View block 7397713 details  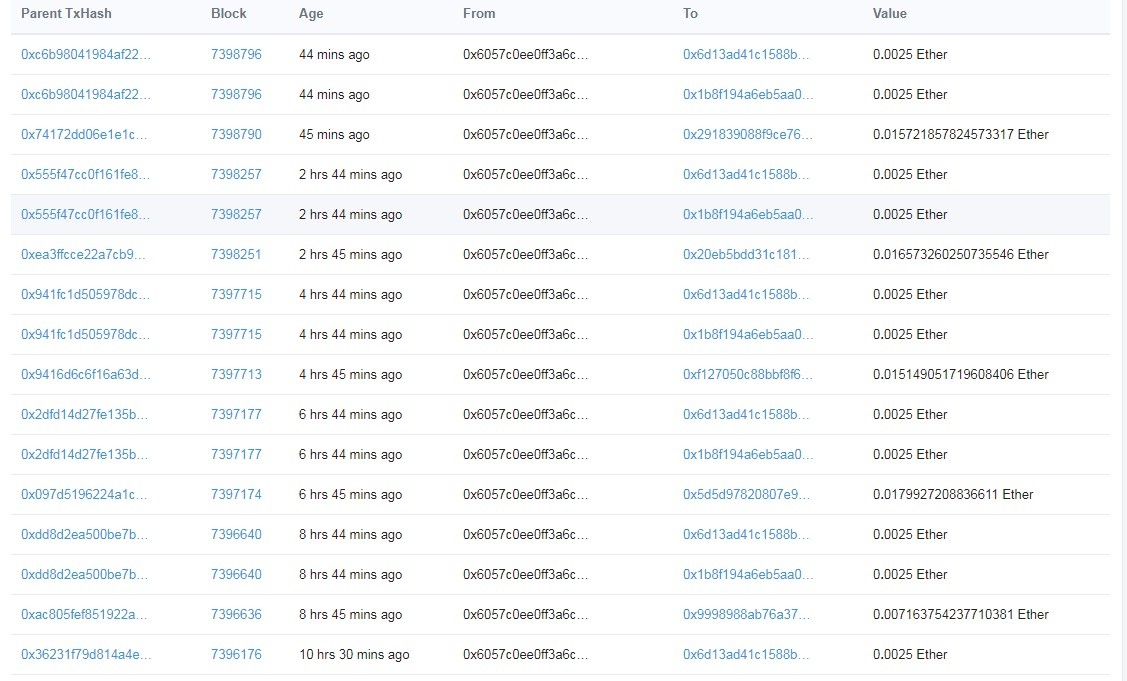pos(236,375)
